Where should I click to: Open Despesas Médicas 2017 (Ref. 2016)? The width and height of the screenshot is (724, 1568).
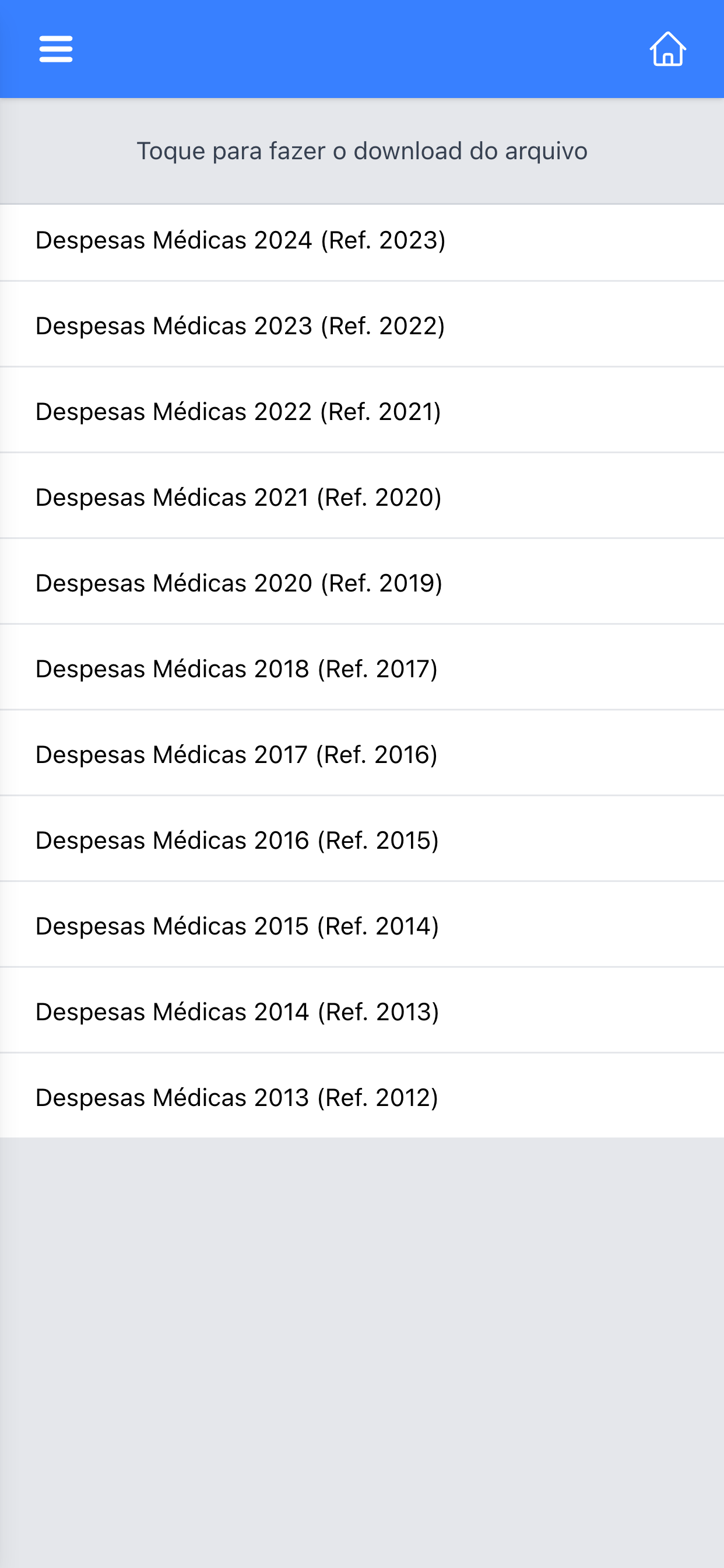(362, 754)
